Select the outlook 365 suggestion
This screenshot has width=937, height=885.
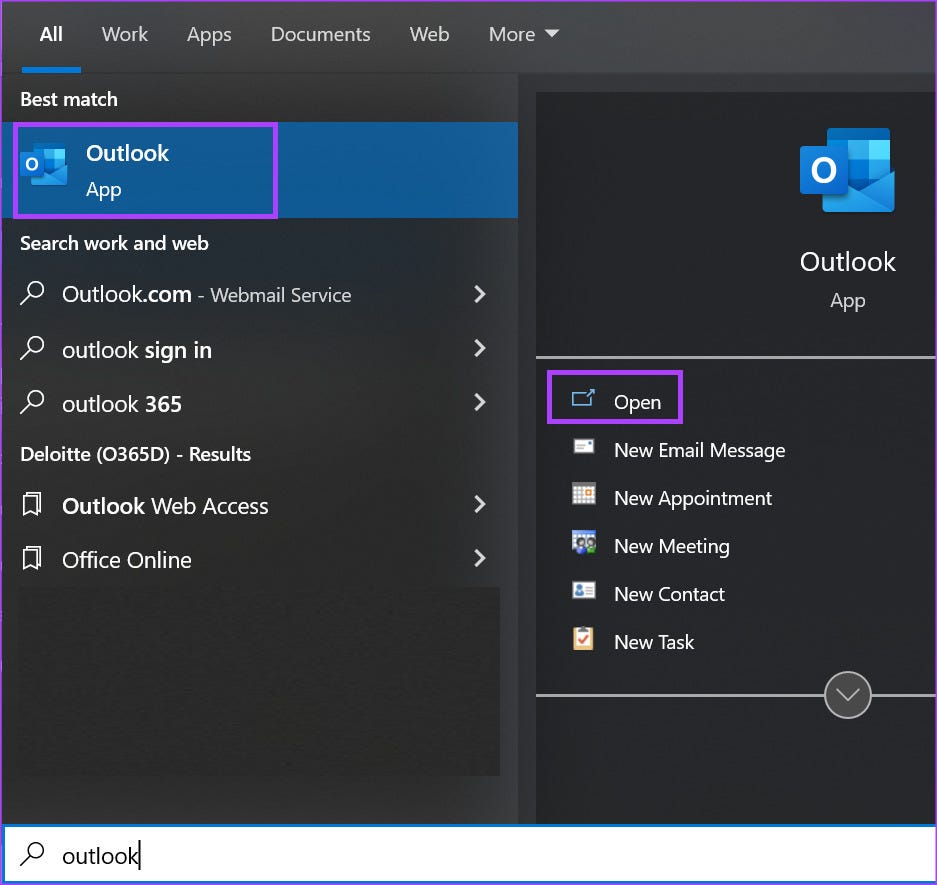pyautogui.click(x=480, y=403)
